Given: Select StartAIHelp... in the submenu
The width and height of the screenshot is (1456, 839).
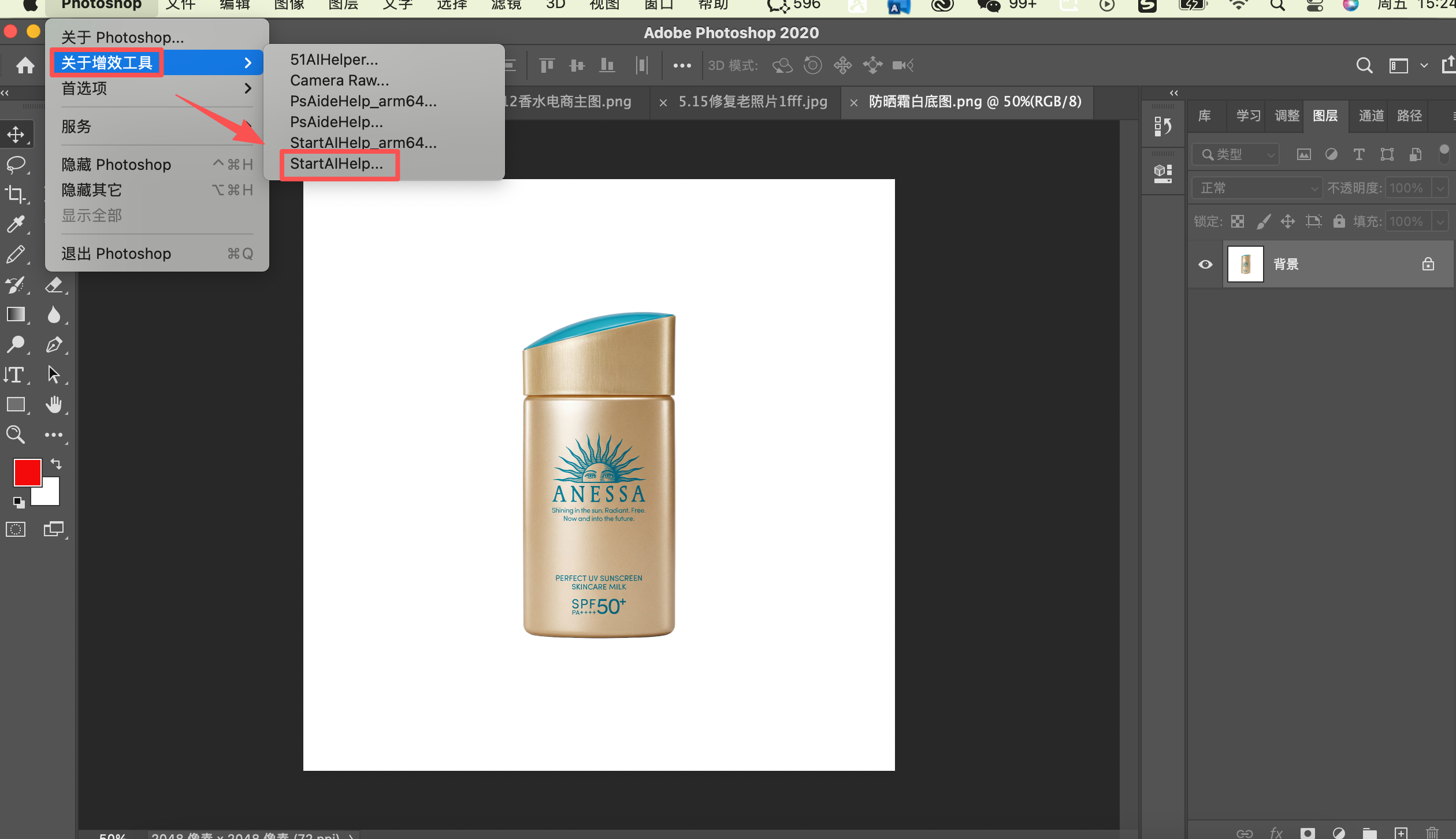Looking at the screenshot, I should point(336,164).
